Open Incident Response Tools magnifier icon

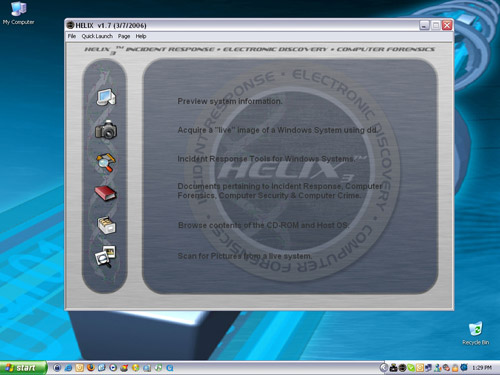click(106, 162)
